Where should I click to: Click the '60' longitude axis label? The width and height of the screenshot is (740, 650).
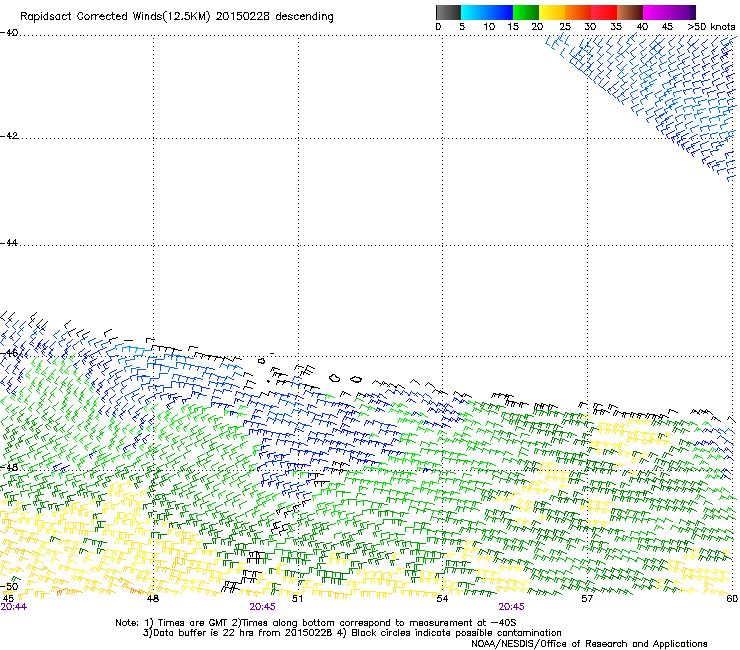pos(732,599)
